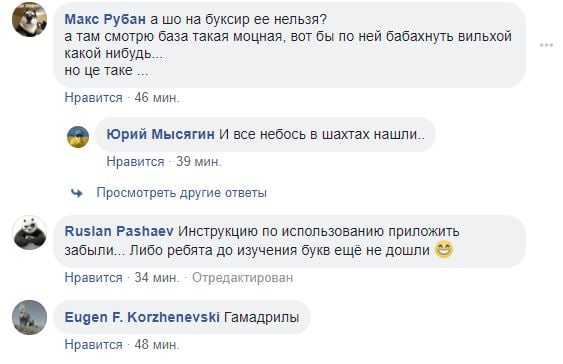Click the 46 мин. timestamp

point(157,98)
